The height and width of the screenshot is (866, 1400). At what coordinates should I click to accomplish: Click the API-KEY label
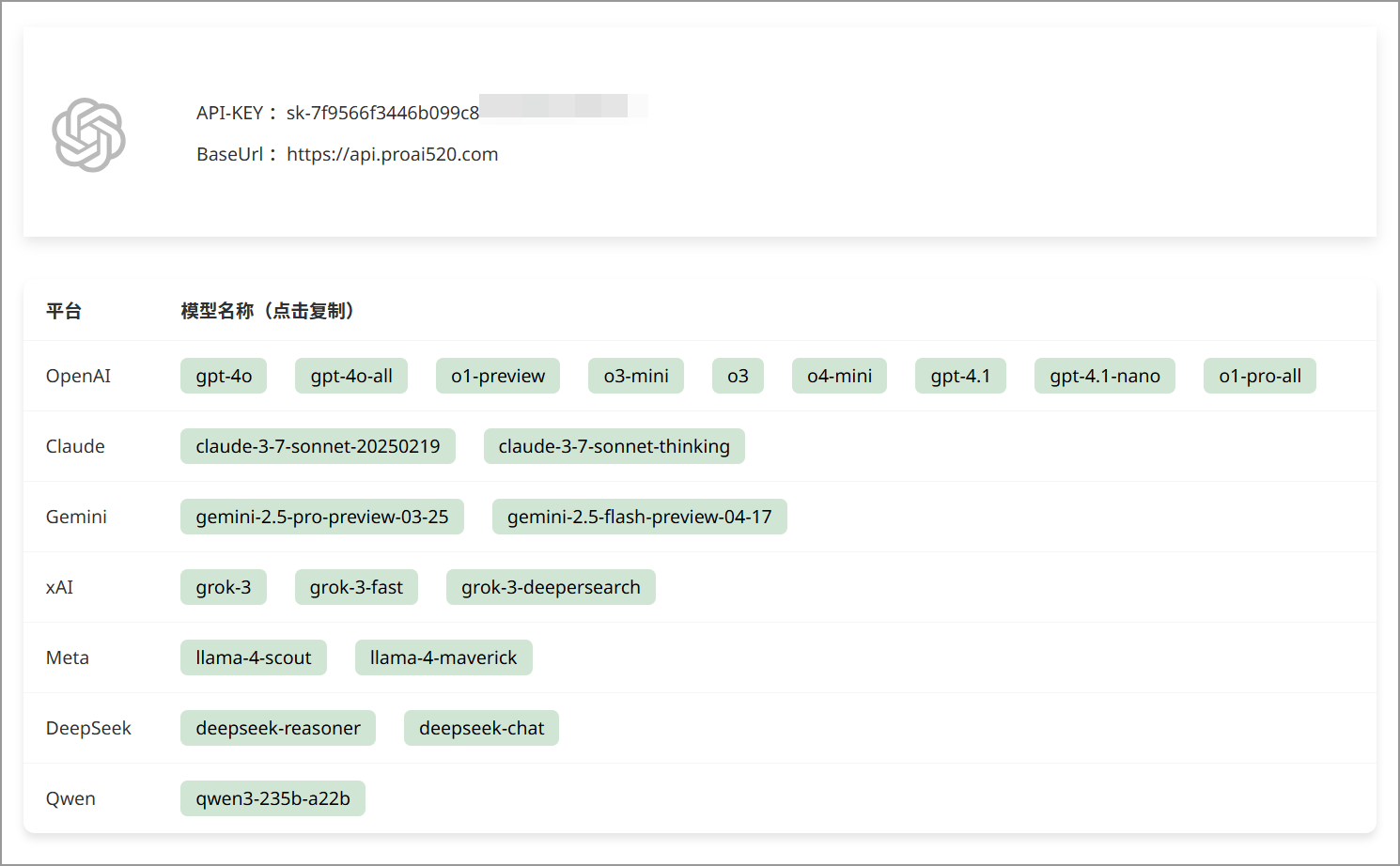(x=230, y=113)
